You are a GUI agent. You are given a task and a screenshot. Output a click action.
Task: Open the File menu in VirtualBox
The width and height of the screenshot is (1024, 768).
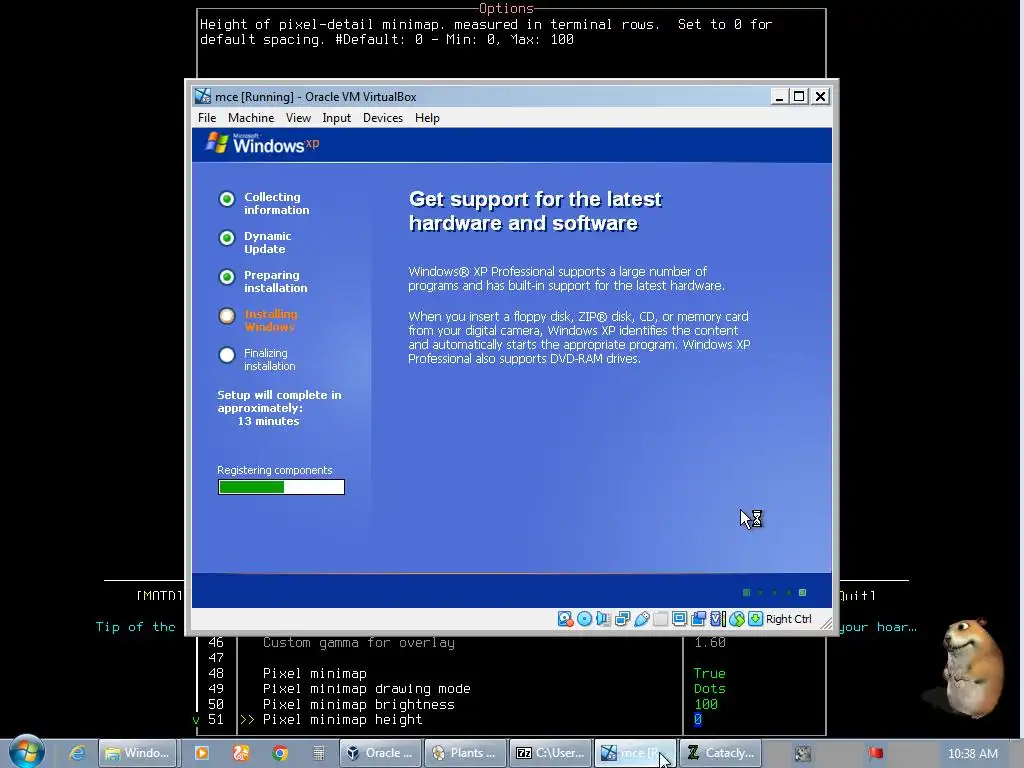pyautogui.click(x=207, y=118)
